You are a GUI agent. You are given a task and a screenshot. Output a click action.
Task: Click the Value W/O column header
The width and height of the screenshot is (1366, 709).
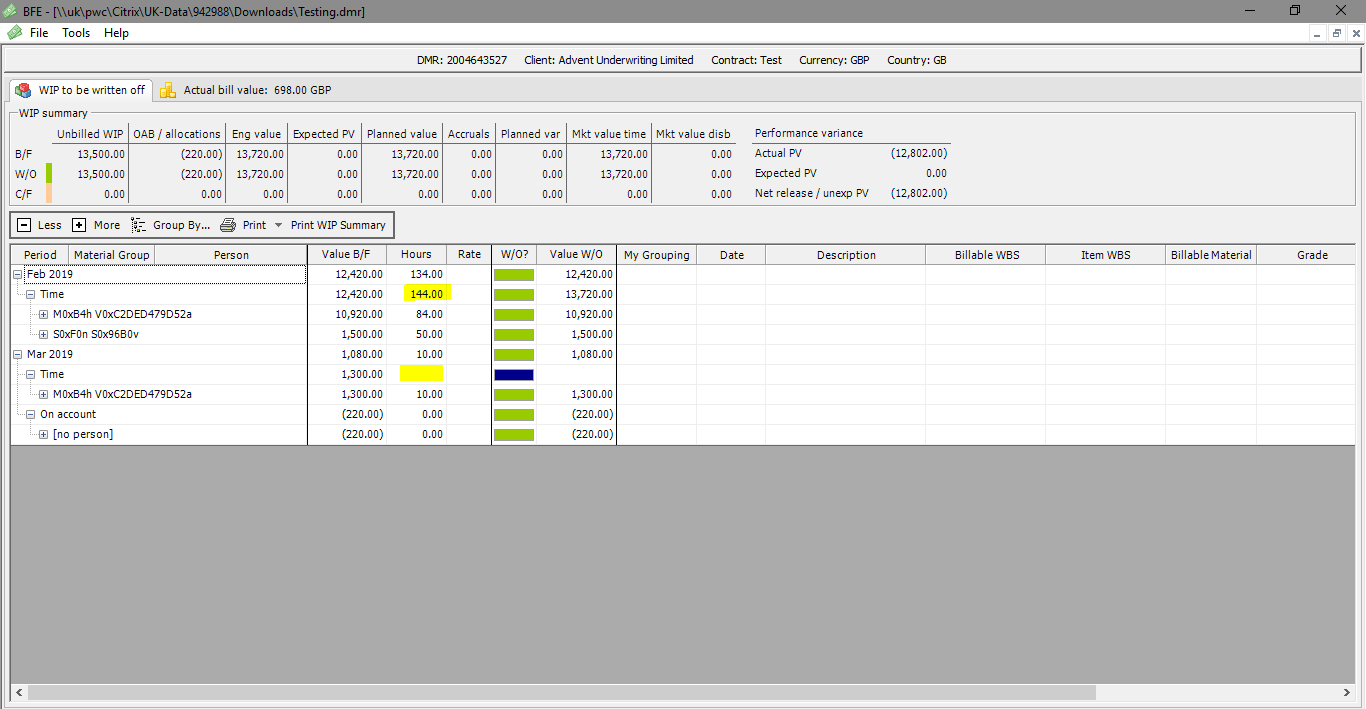(x=576, y=255)
